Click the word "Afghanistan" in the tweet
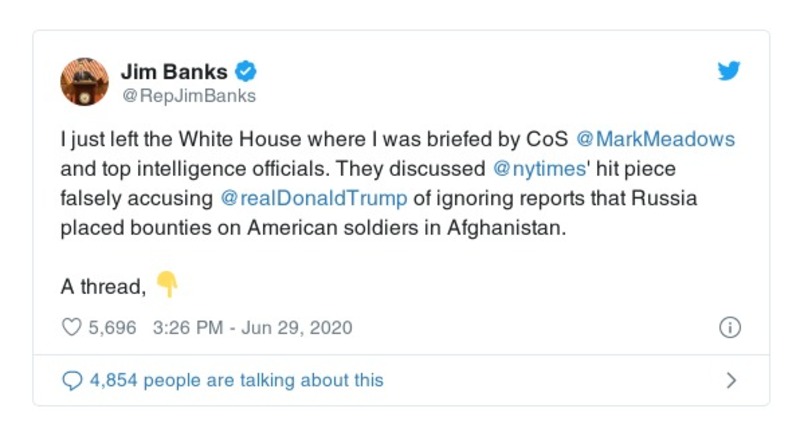This screenshot has width=800, height=440. coord(506,226)
